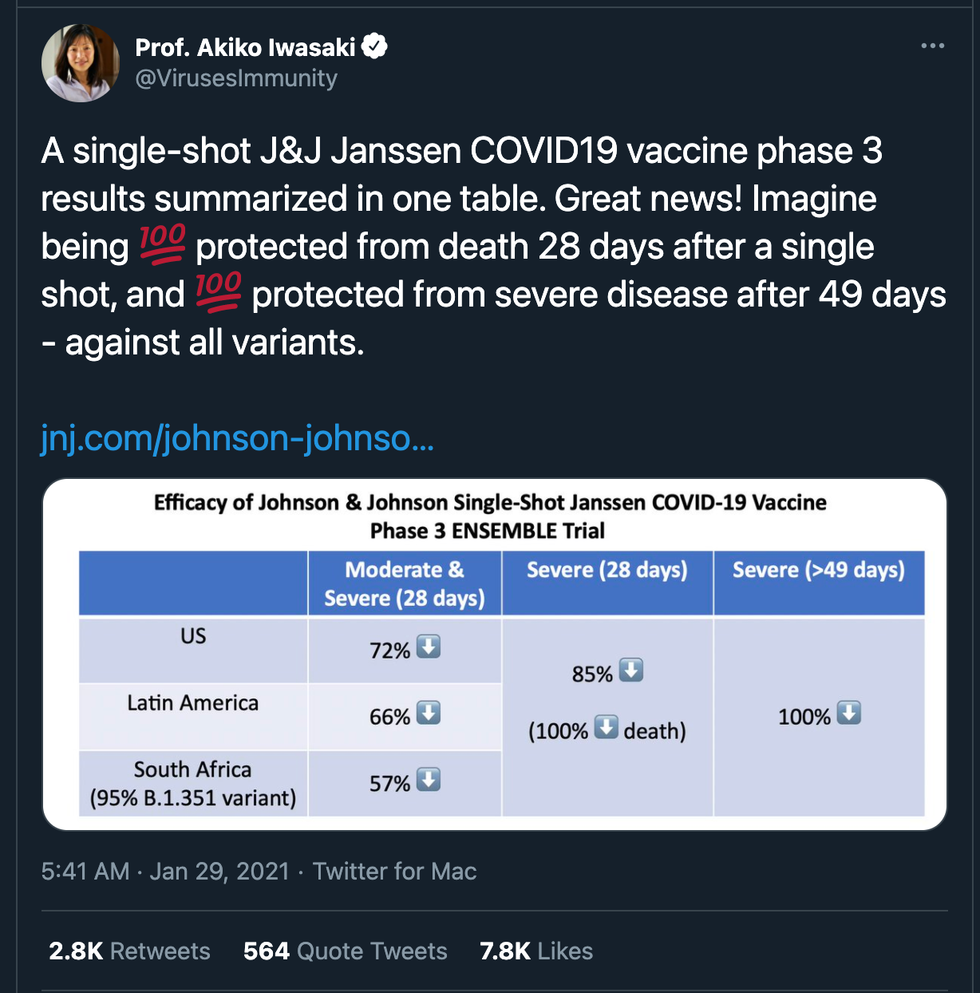Click the arrow in the Severe (>49 days) column
Viewport: 980px width, 993px height.
point(849,714)
